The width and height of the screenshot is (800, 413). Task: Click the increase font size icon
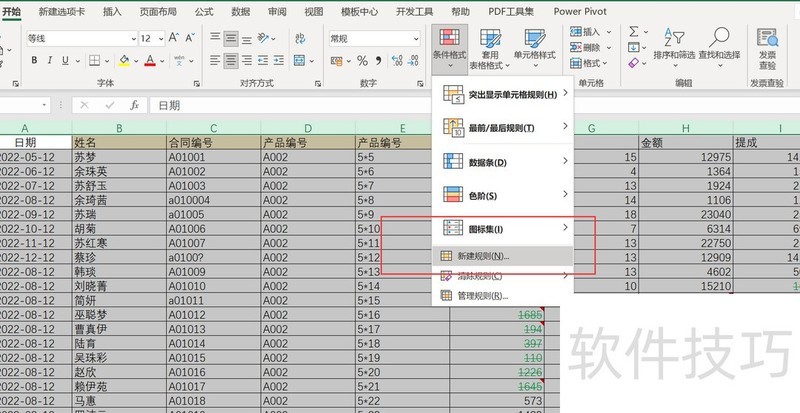[x=173, y=39]
